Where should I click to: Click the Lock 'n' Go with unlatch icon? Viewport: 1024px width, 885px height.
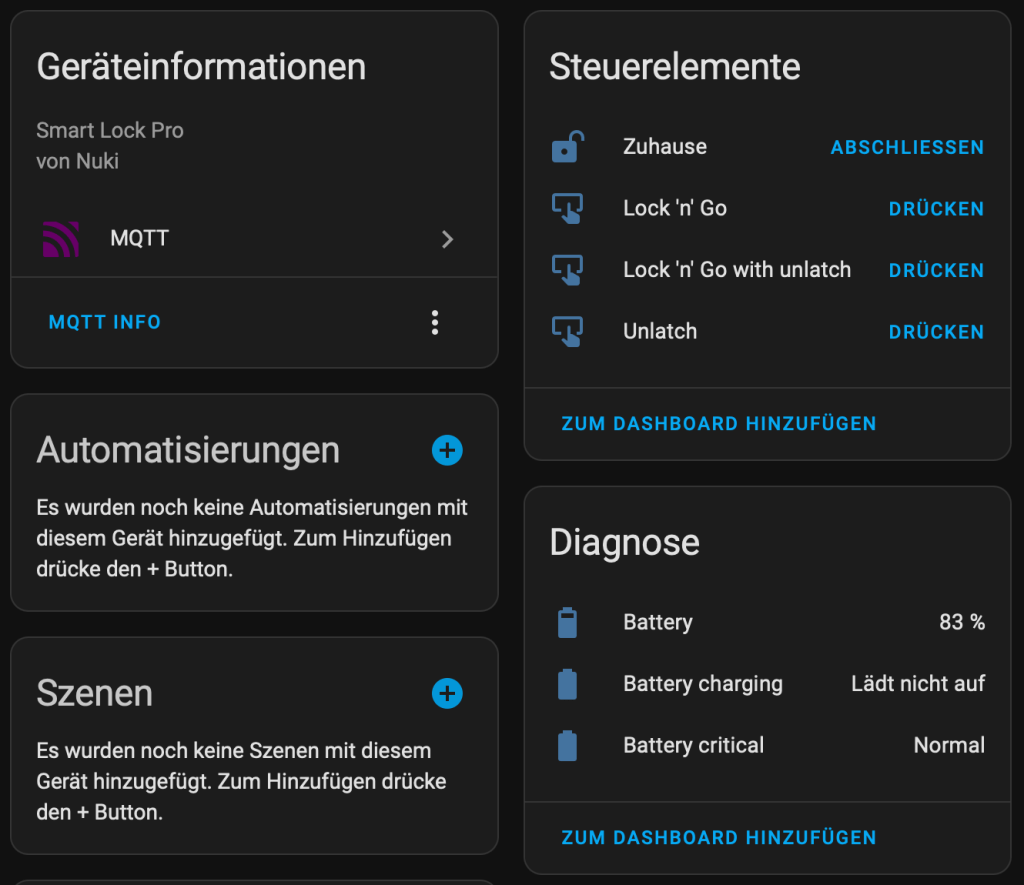(568, 269)
